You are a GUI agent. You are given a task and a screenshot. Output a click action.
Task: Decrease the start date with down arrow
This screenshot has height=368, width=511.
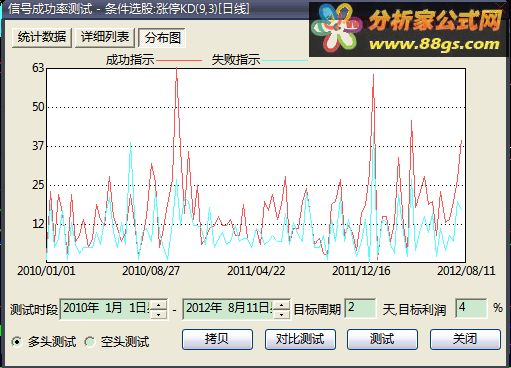(x=159, y=314)
